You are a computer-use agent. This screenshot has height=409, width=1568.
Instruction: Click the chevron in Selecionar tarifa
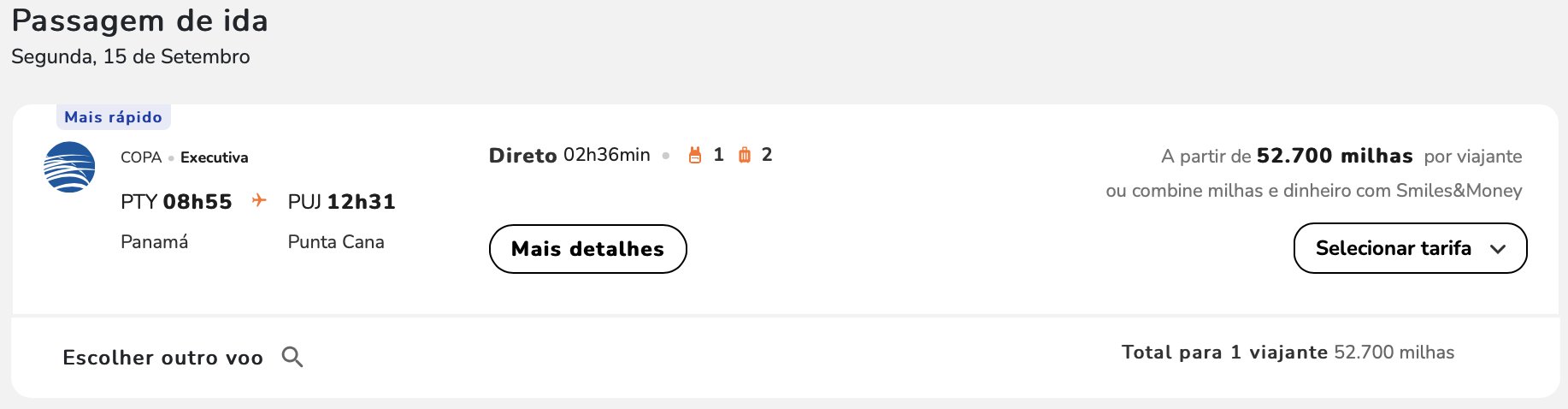click(1498, 249)
